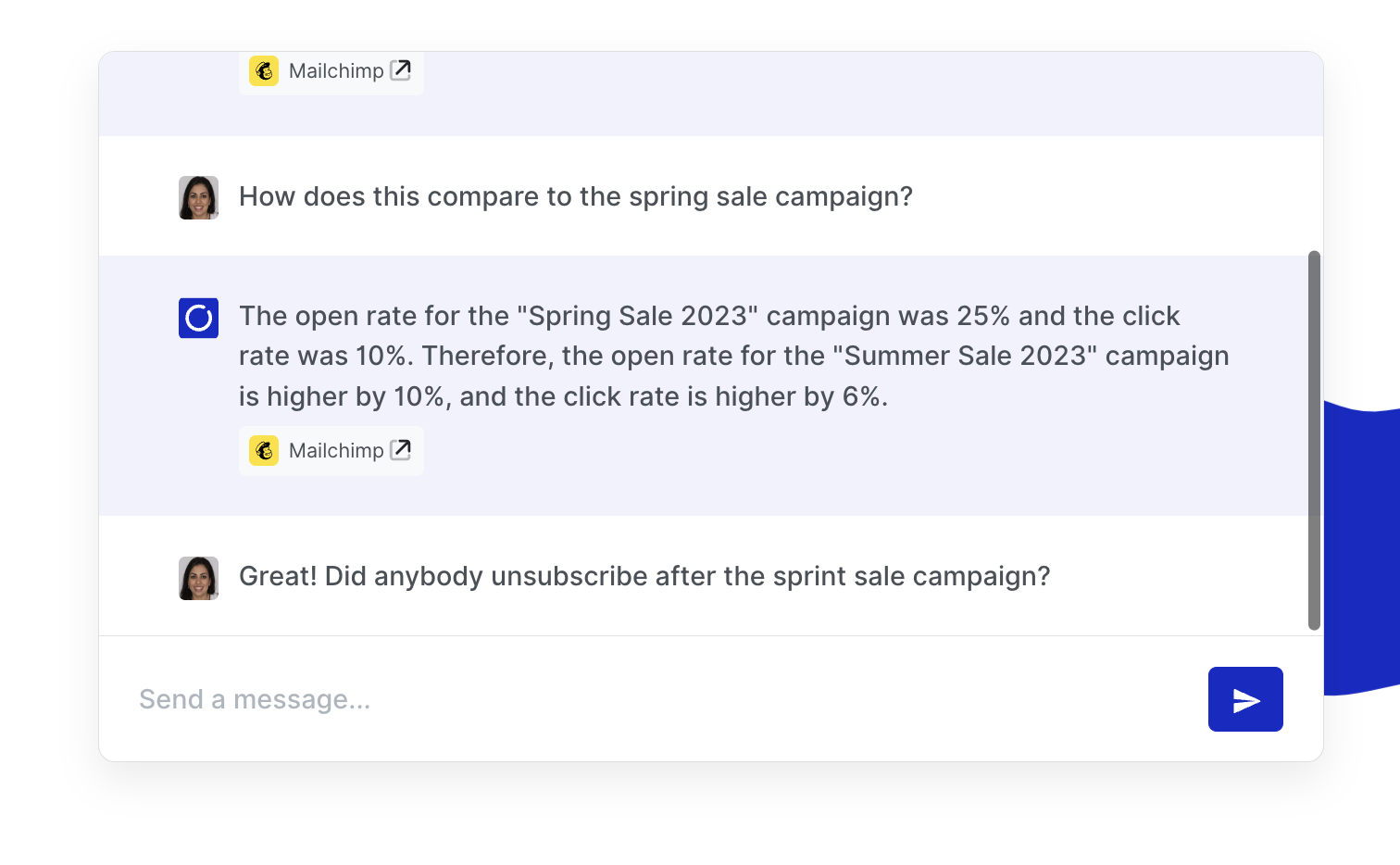The image size is (1400, 865).
Task: Click the "25%" figure in the assistant reply
Action: point(982,316)
